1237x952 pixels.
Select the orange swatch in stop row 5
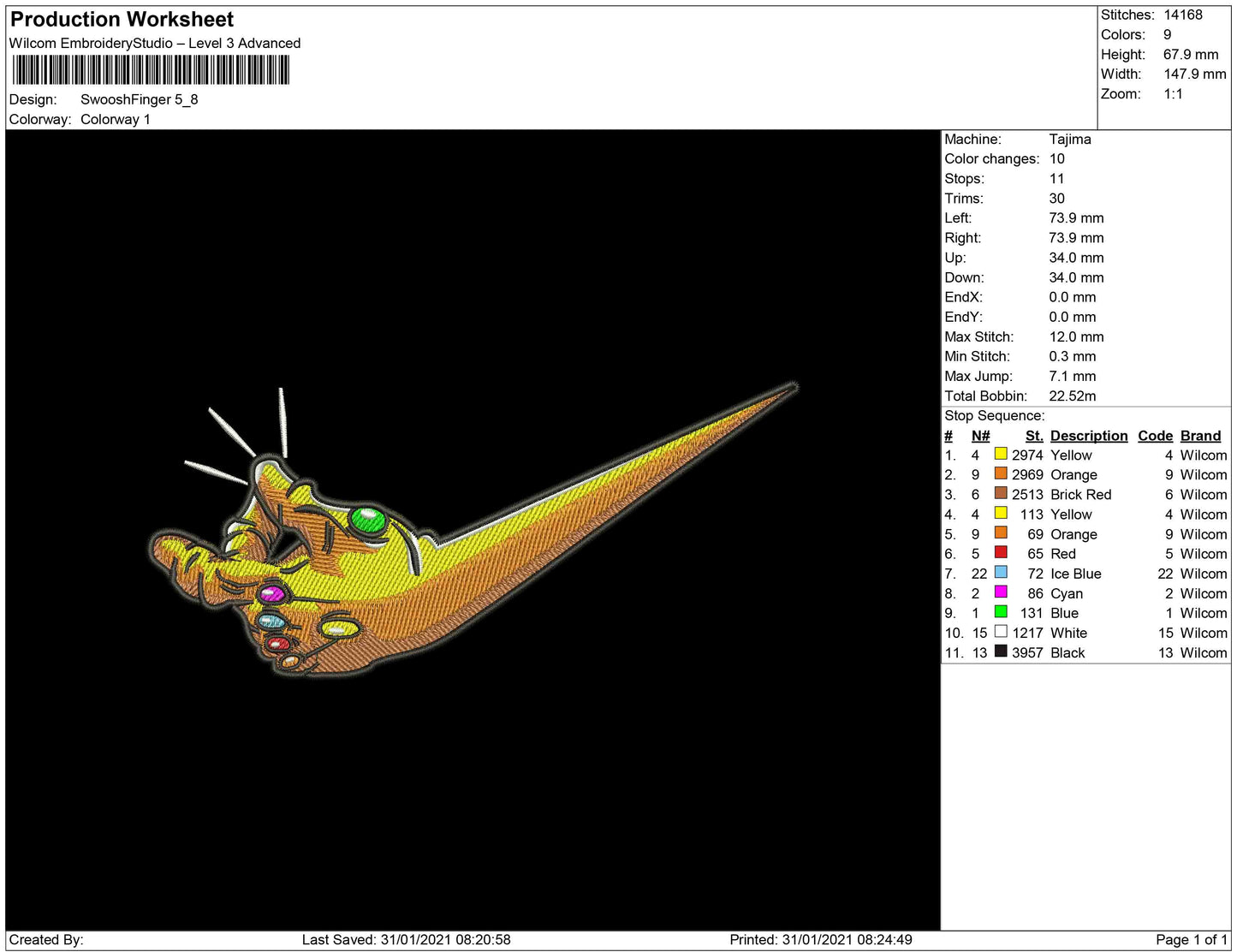[1000, 533]
